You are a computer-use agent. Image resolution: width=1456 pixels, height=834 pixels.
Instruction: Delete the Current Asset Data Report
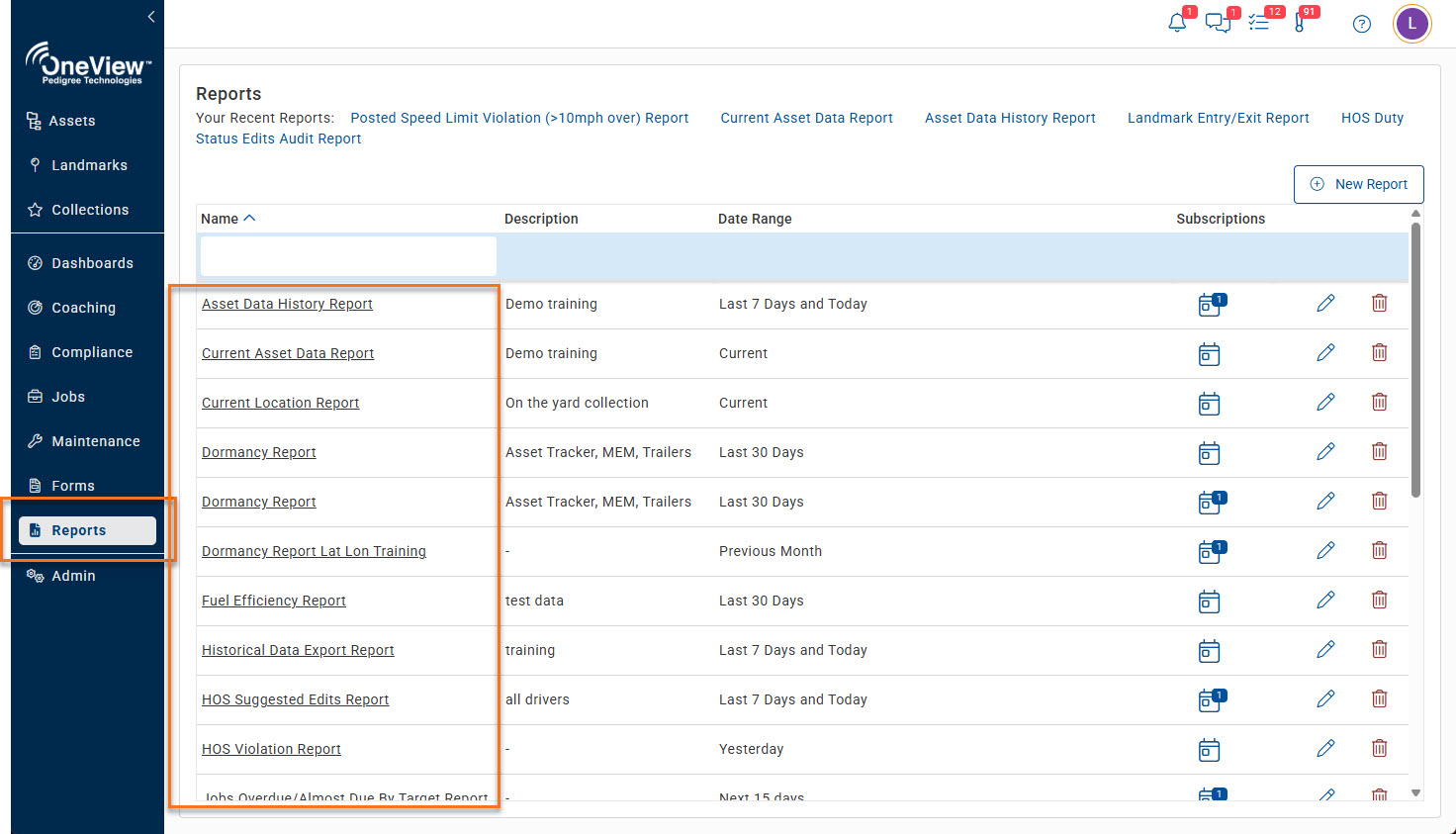click(1379, 352)
